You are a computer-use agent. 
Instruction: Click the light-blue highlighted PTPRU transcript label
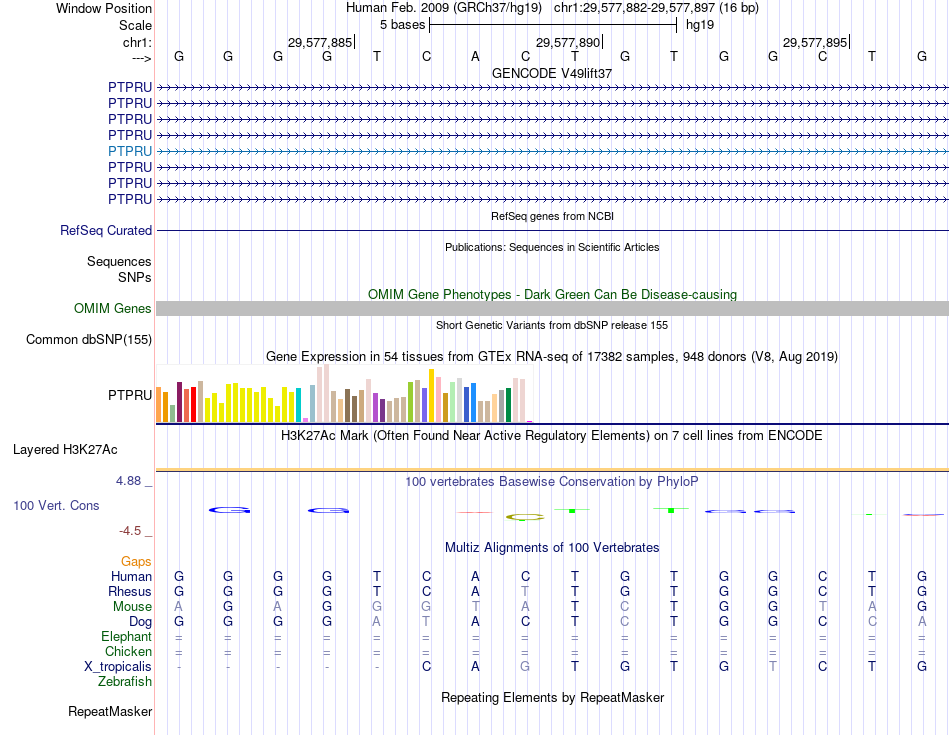(130, 151)
